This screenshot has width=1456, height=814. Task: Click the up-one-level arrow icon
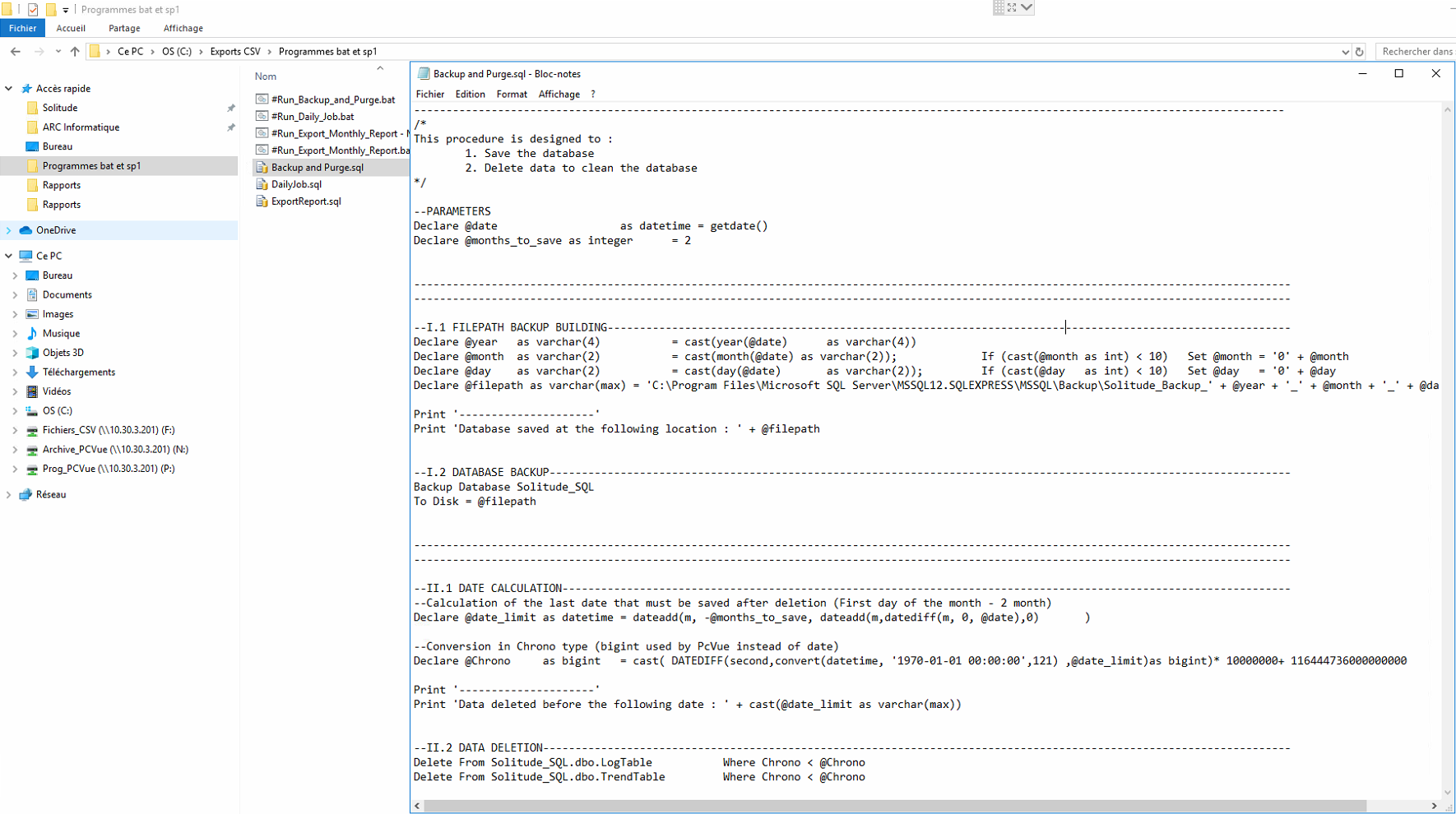75,51
